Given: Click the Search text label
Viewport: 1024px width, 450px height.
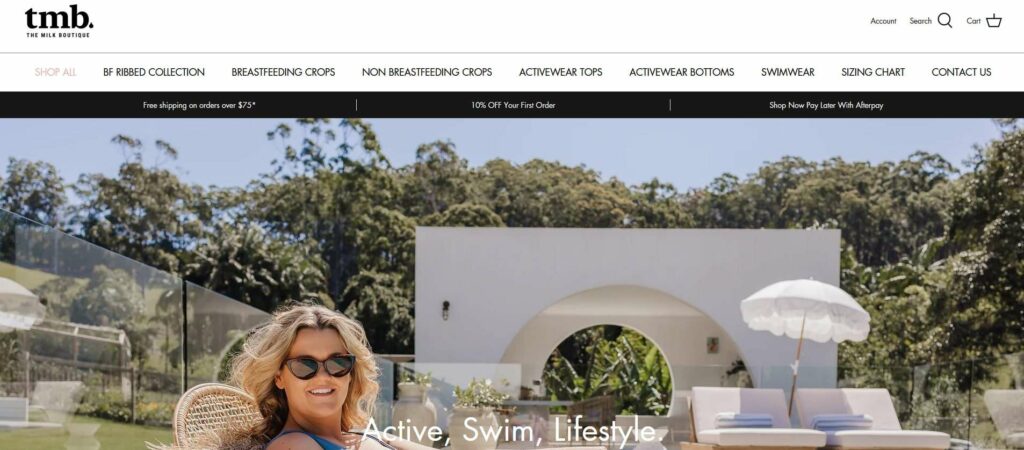Looking at the screenshot, I should tap(920, 21).
